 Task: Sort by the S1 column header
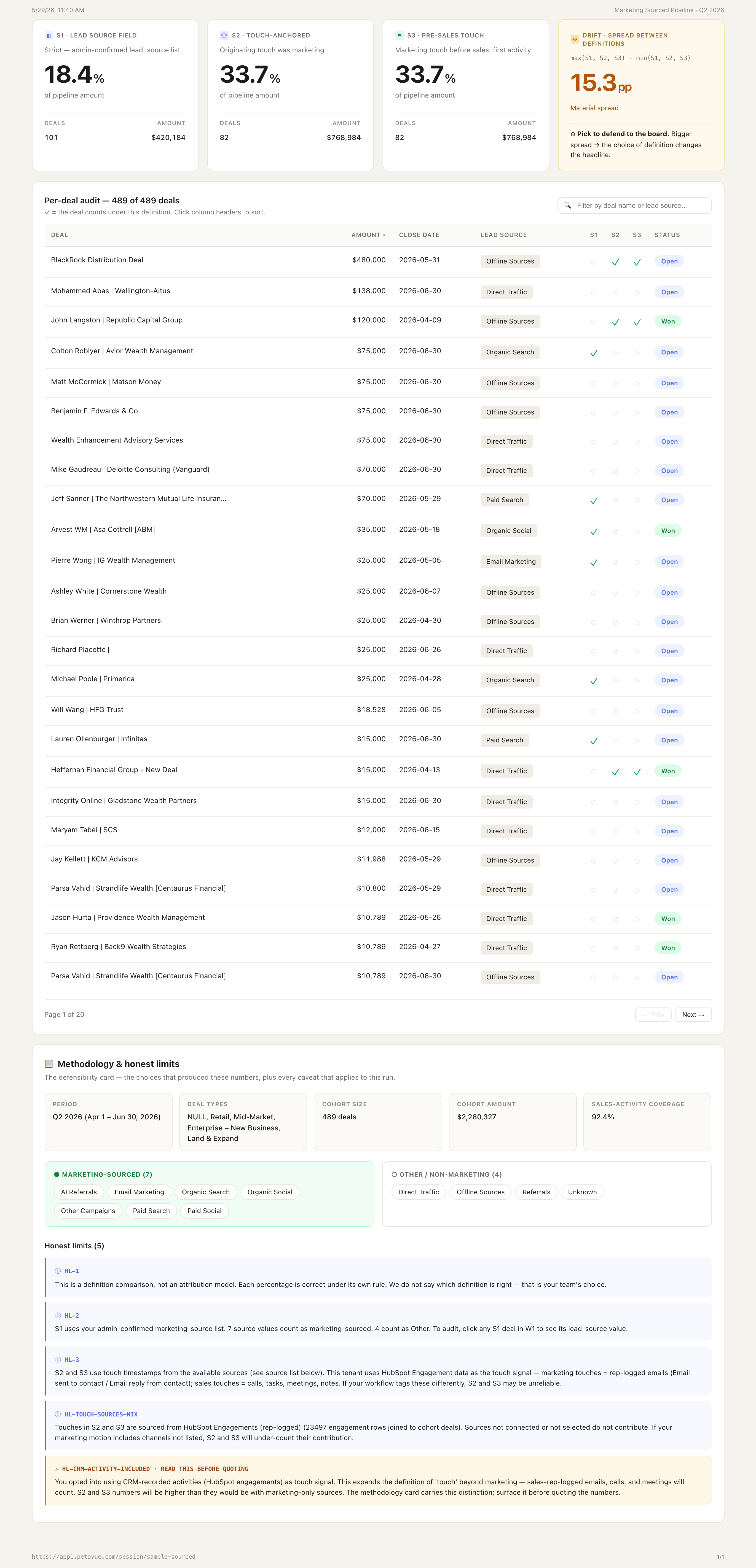[x=594, y=235]
